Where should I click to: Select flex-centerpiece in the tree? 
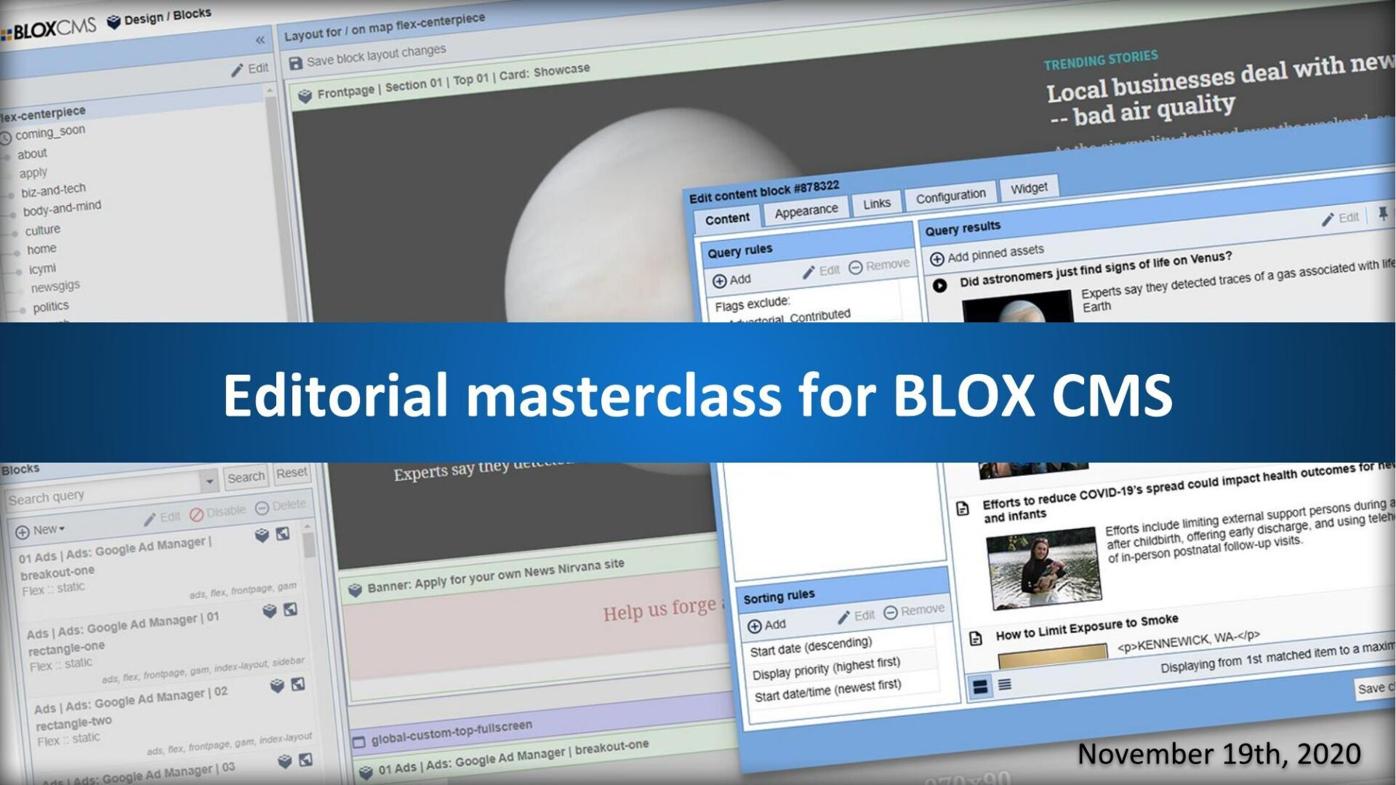click(43, 112)
